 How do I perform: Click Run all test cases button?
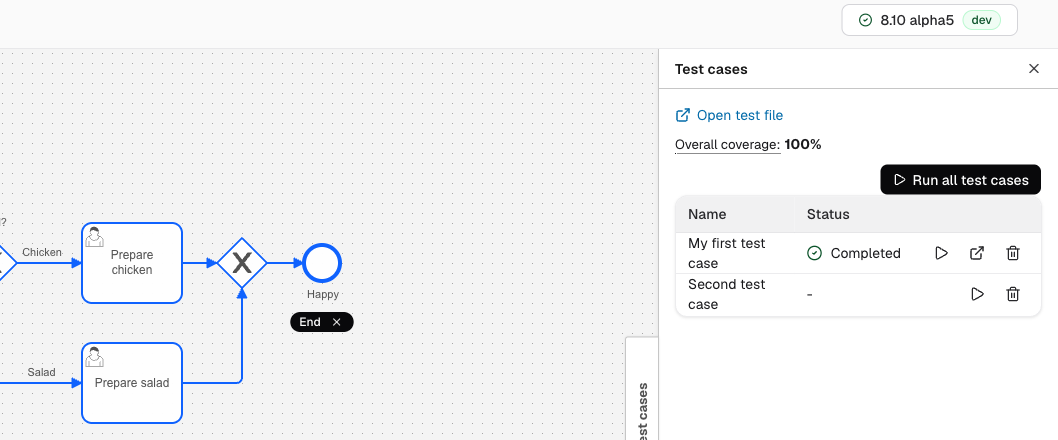click(x=961, y=180)
